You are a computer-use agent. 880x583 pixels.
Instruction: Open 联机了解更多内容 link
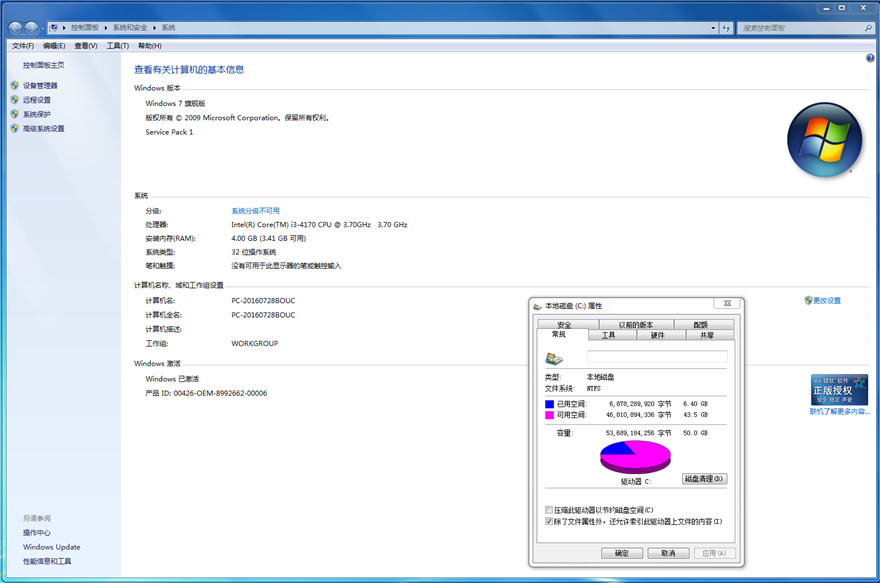pos(840,412)
